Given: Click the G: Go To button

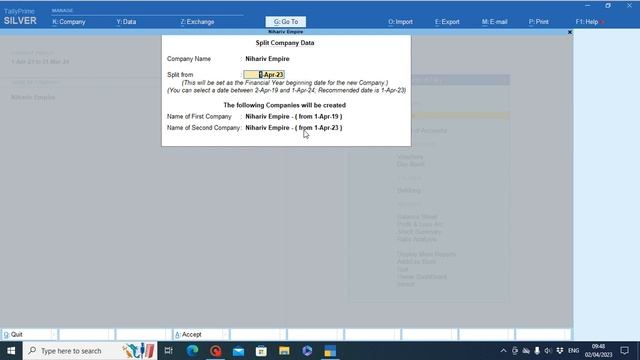Looking at the screenshot, I should (x=286, y=22).
